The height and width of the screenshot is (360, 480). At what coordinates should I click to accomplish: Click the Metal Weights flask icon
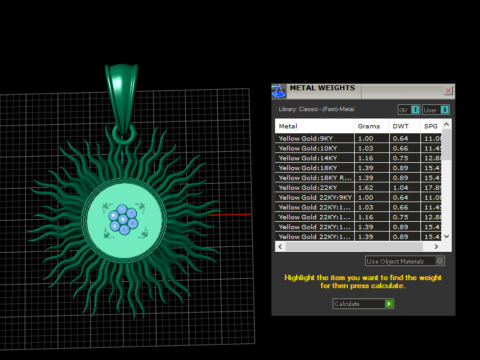279,91
